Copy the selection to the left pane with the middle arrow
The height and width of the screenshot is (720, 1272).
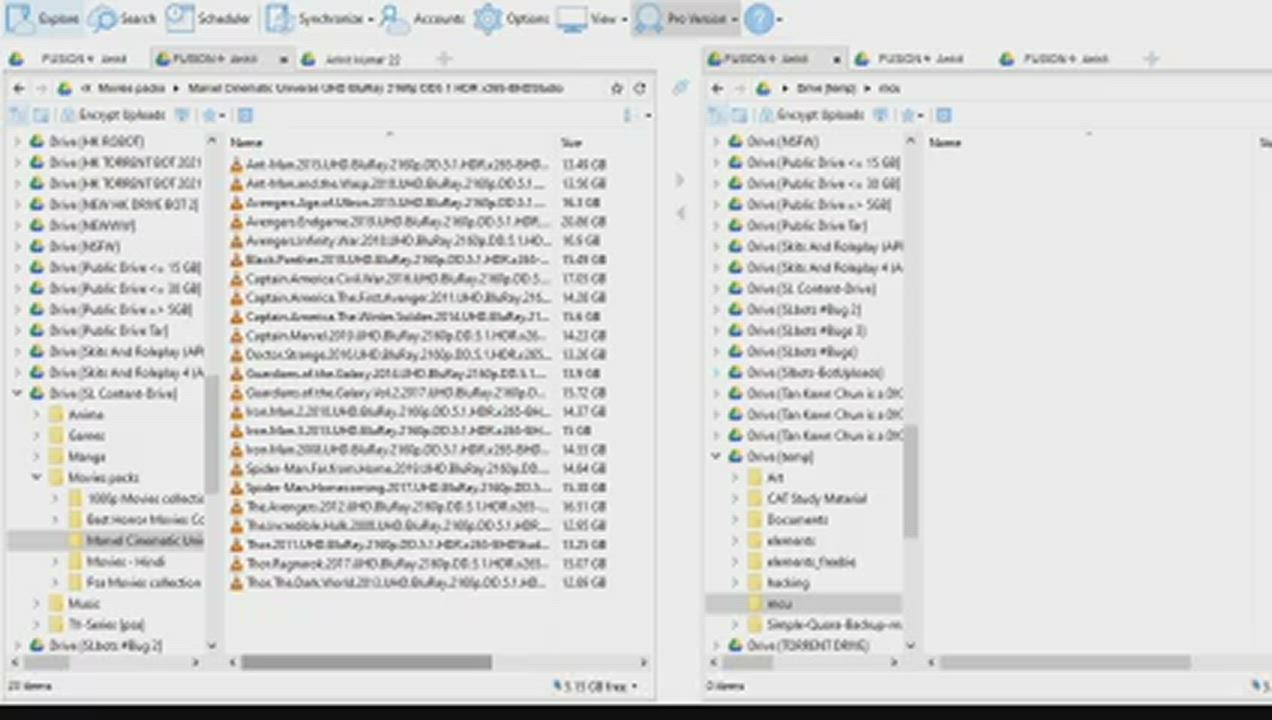pos(680,212)
